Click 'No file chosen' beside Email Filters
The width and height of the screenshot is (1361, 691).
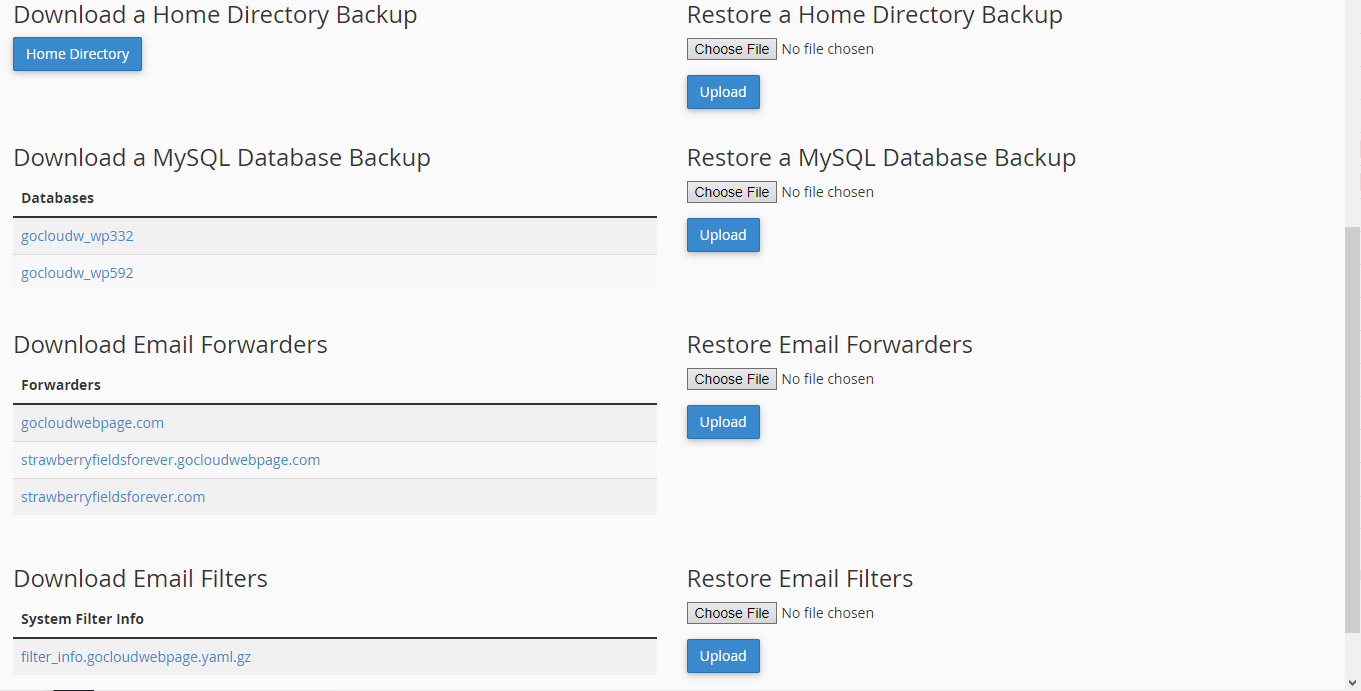(828, 613)
